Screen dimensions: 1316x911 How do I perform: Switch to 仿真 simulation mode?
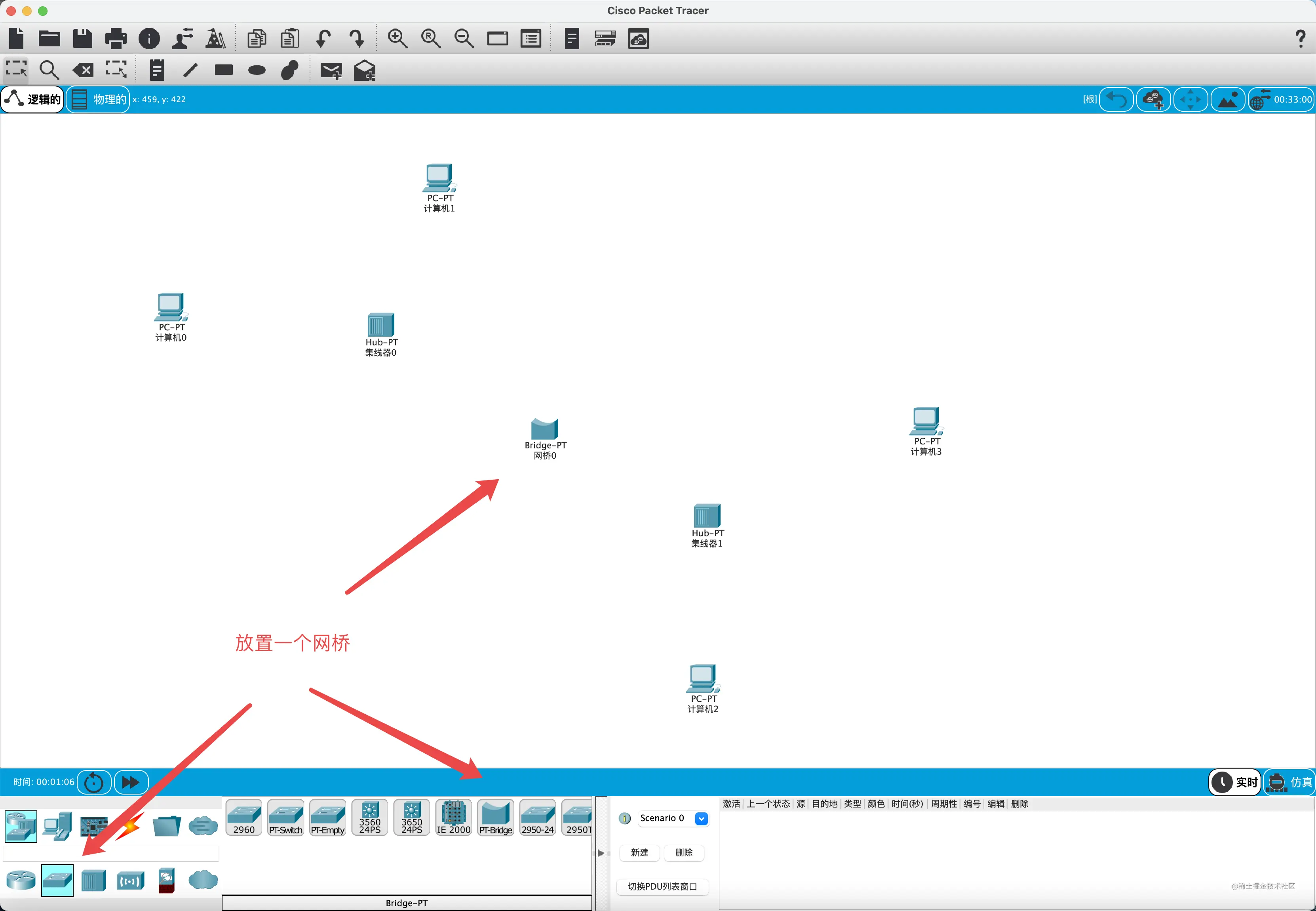(1290, 782)
